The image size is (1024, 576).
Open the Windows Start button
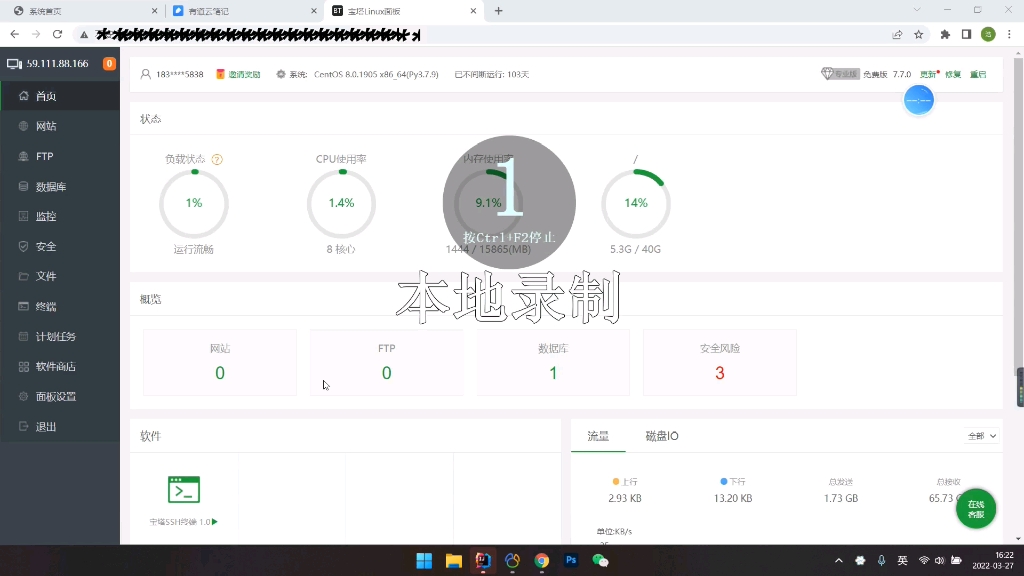424,561
